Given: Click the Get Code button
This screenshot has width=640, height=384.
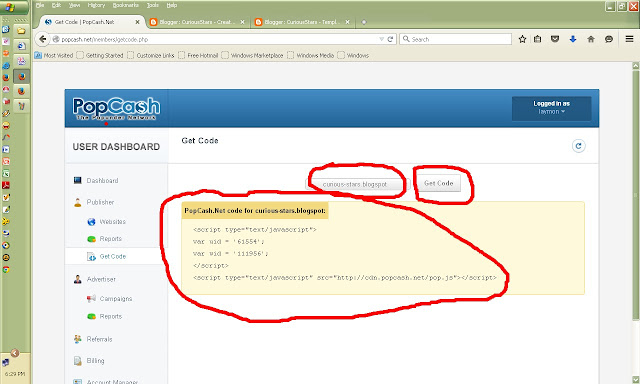Looking at the screenshot, I should click(x=438, y=183).
